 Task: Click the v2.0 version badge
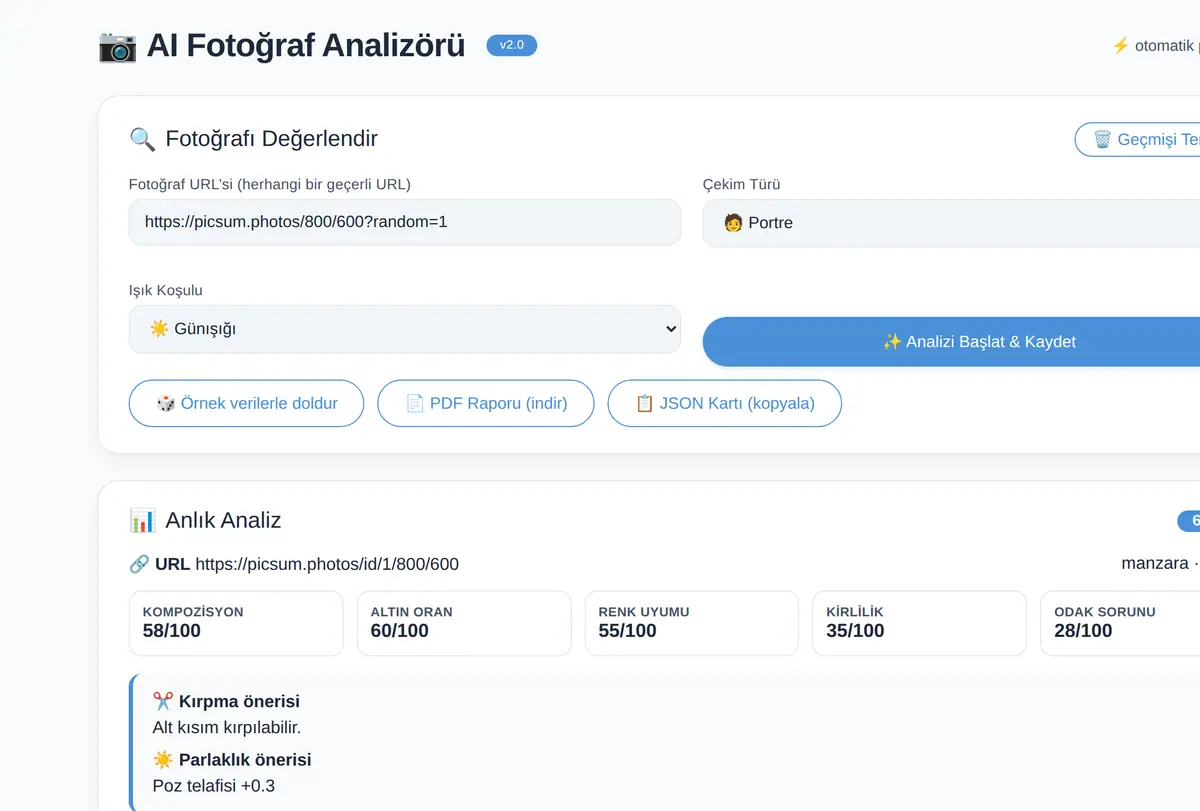pos(512,45)
